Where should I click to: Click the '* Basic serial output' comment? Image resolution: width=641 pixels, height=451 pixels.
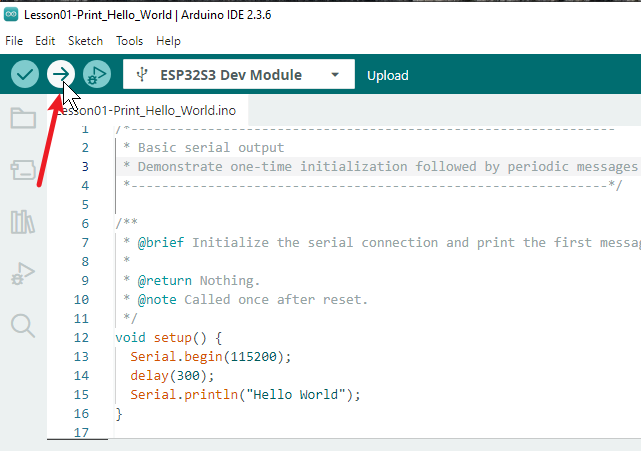[203, 148]
